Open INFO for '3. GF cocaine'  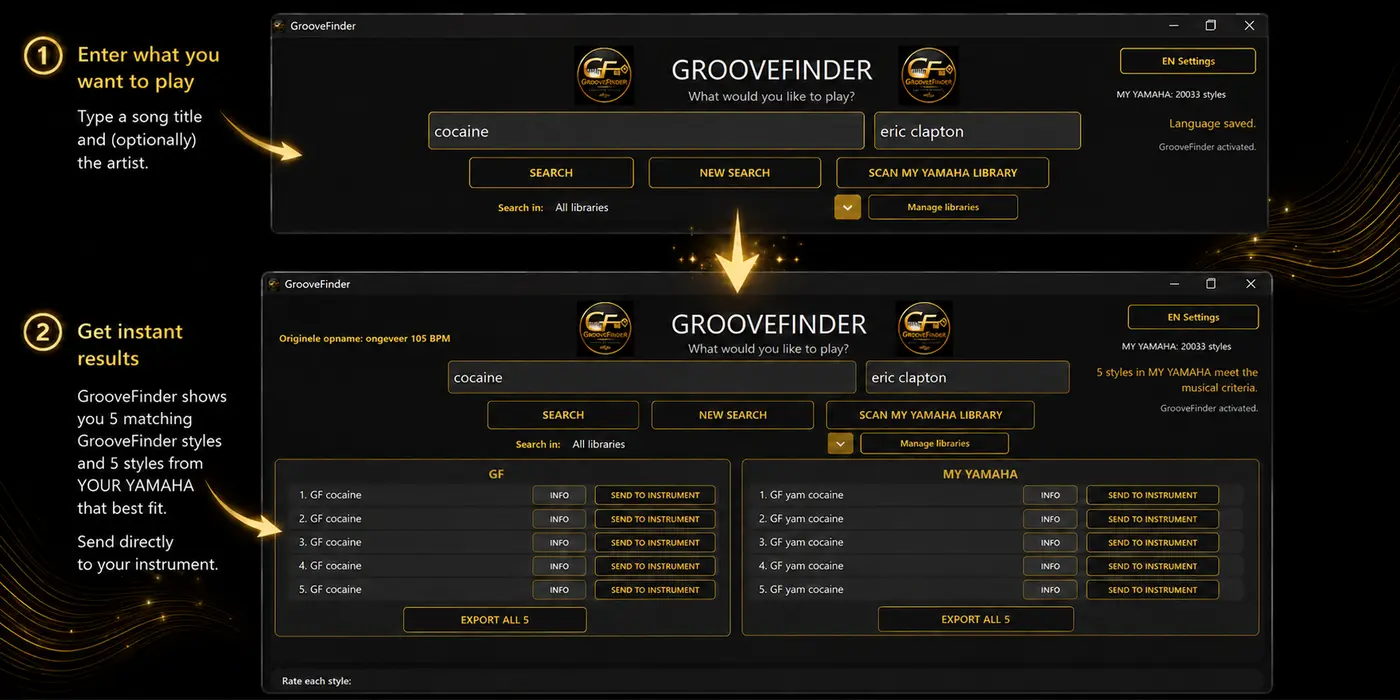coord(559,542)
